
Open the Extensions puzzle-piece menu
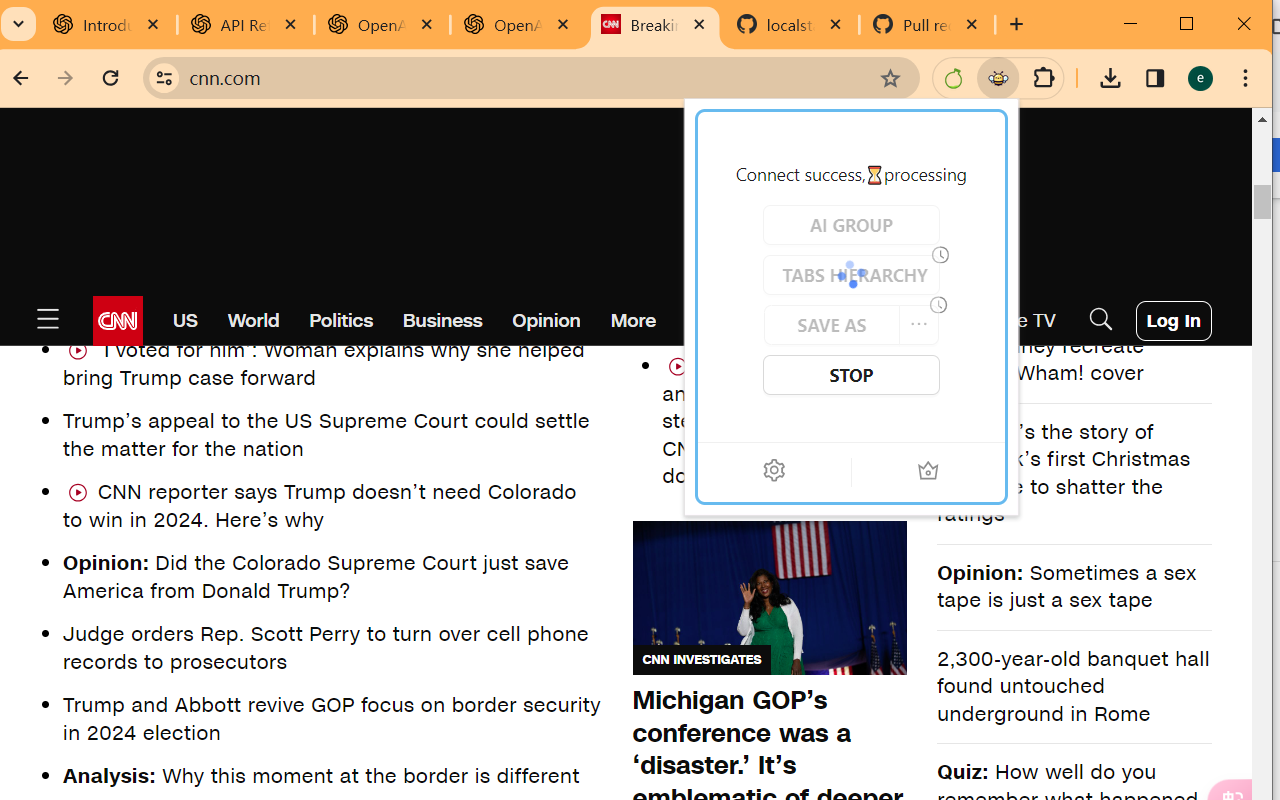click(x=1044, y=78)
